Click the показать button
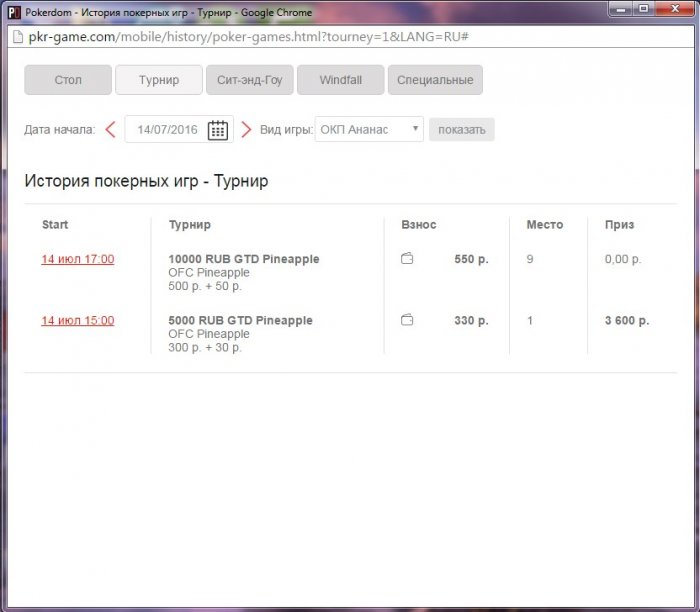This screenshot has width=700, height=612. [x=462, y=130]
